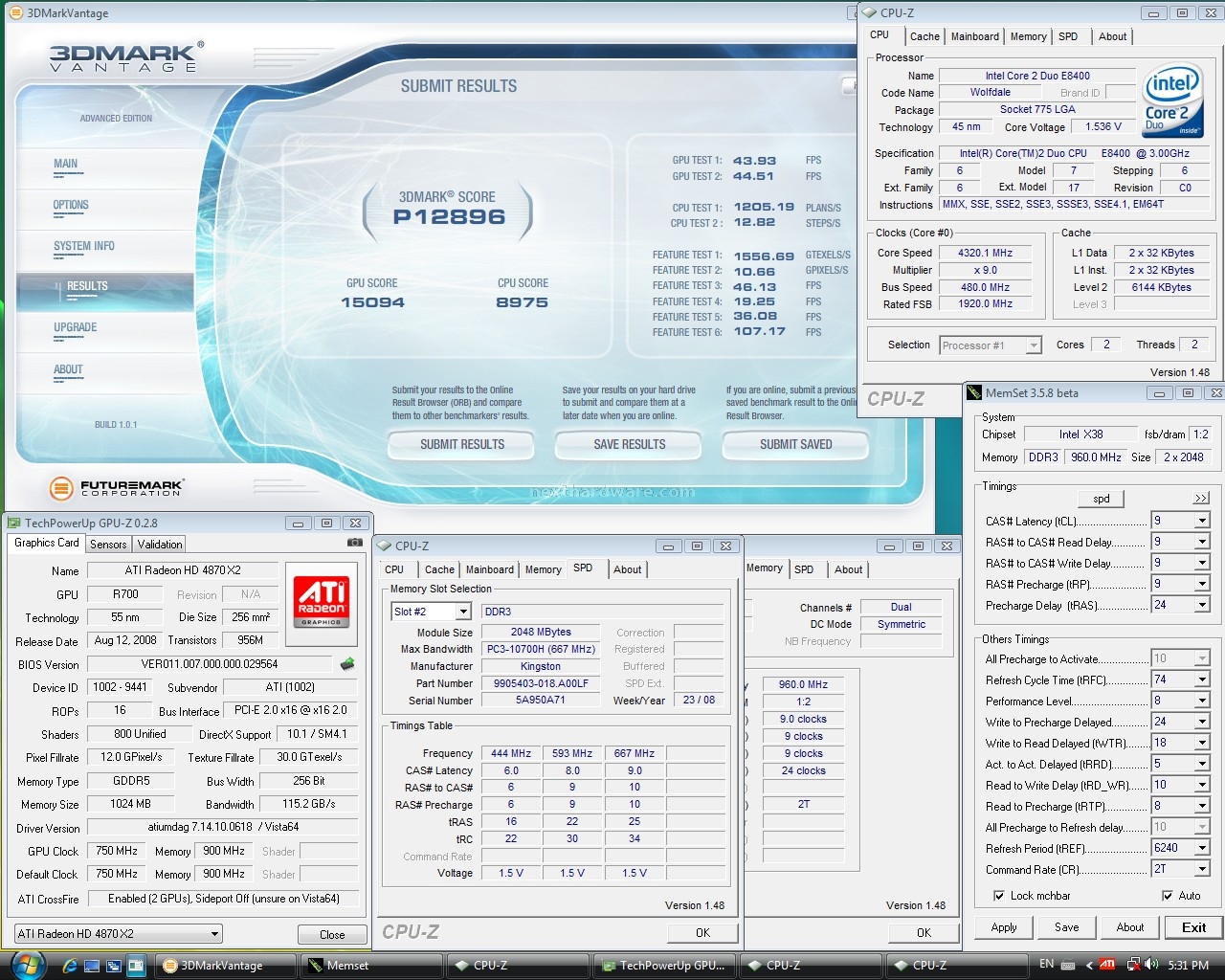Open the ABOUT section in 3DMark sidebar
The width and height of the screenshot is (1225, 980).
(x=68, y=369)
